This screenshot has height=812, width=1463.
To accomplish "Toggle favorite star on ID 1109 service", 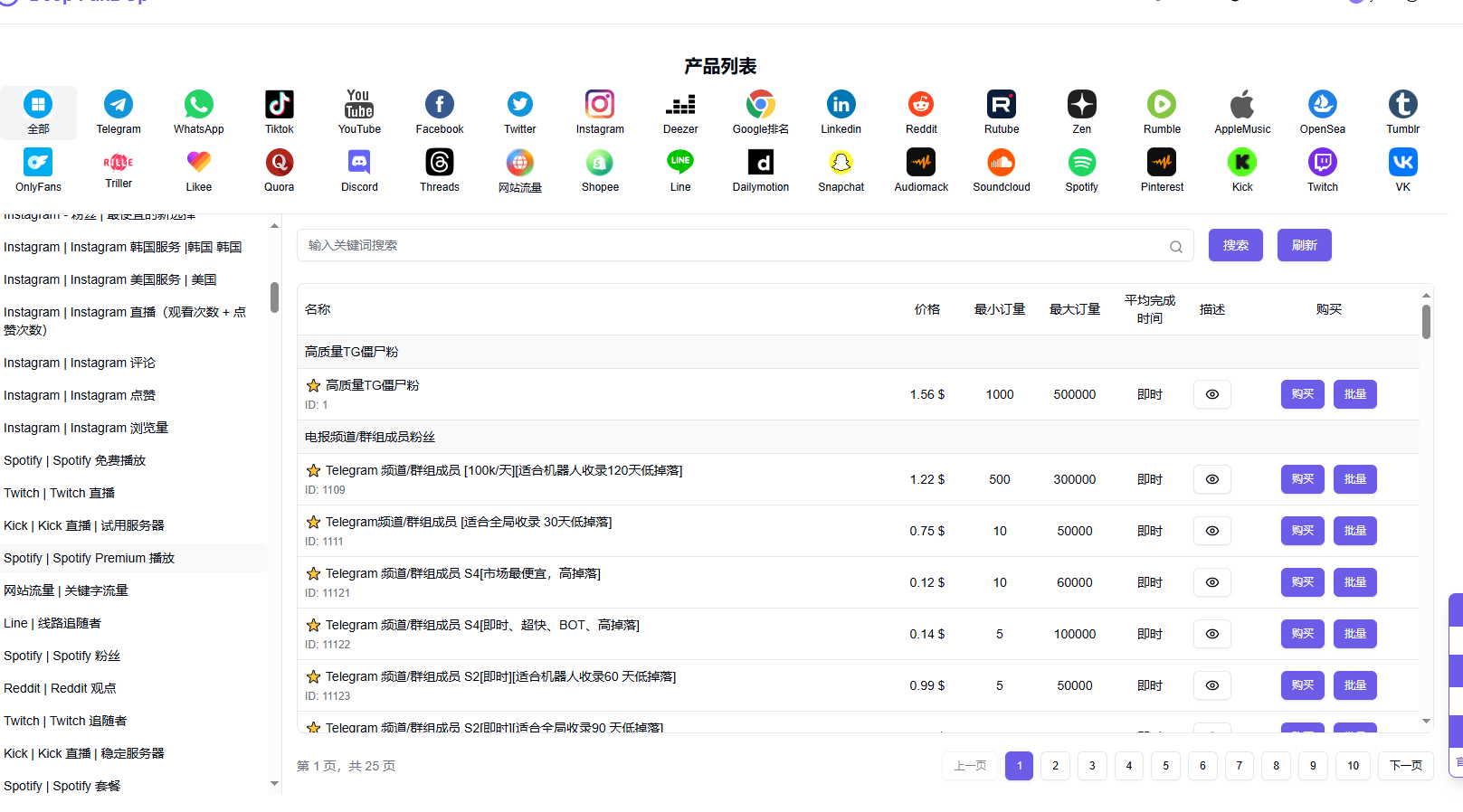I will 313,470.
